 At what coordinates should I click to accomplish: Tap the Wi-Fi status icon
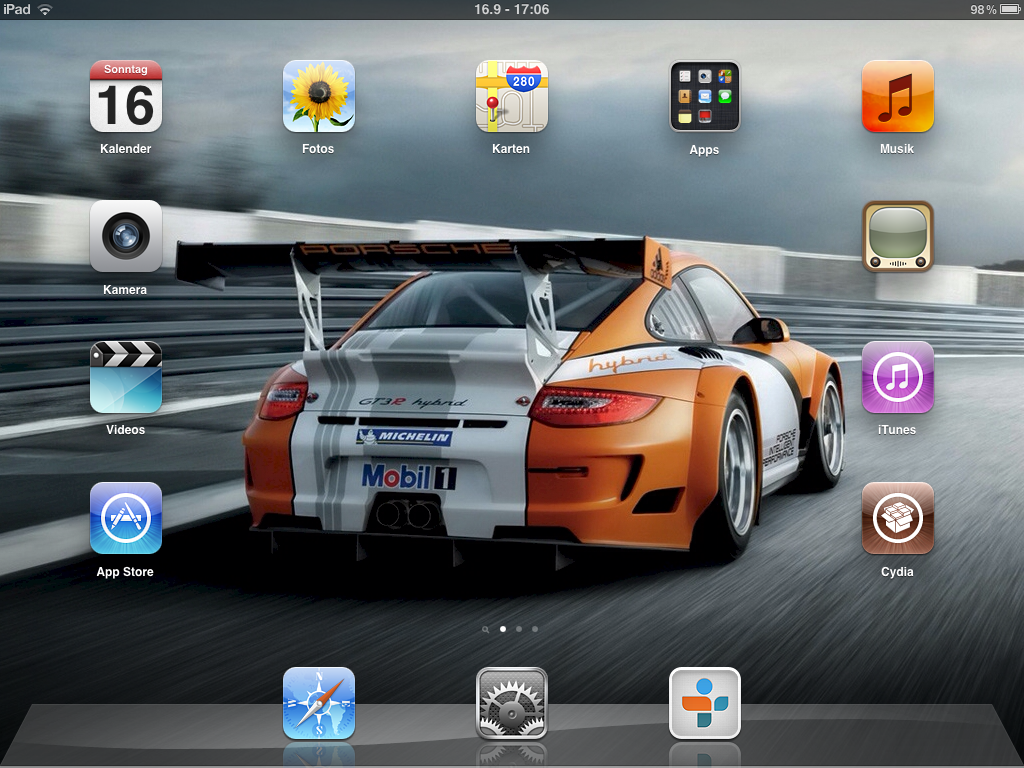pos(45,9)
